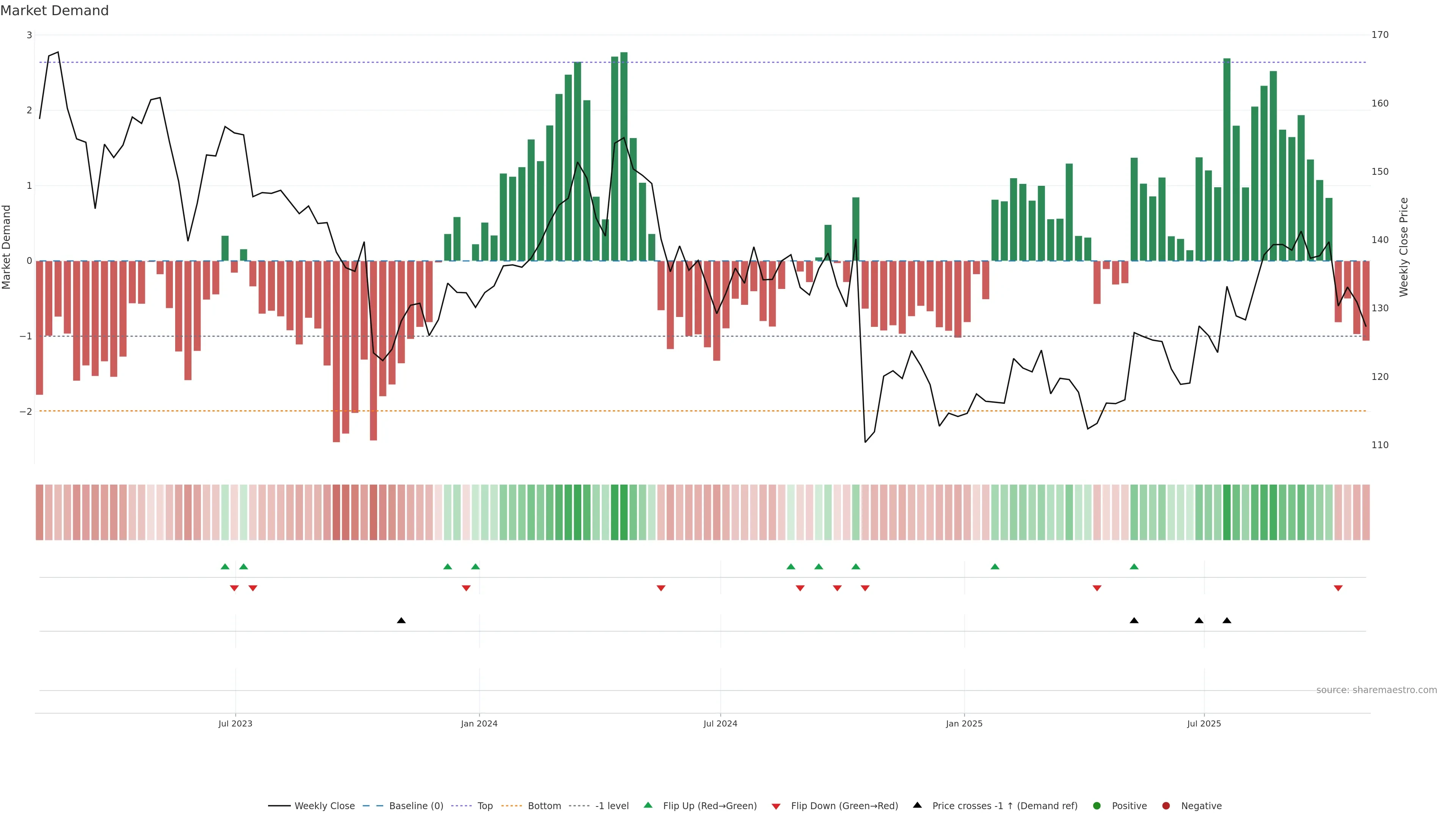This screenshot has width=1456, height=819.
Task: Click the Jul 2025 x-axis label
Action: pos(1204,724)
